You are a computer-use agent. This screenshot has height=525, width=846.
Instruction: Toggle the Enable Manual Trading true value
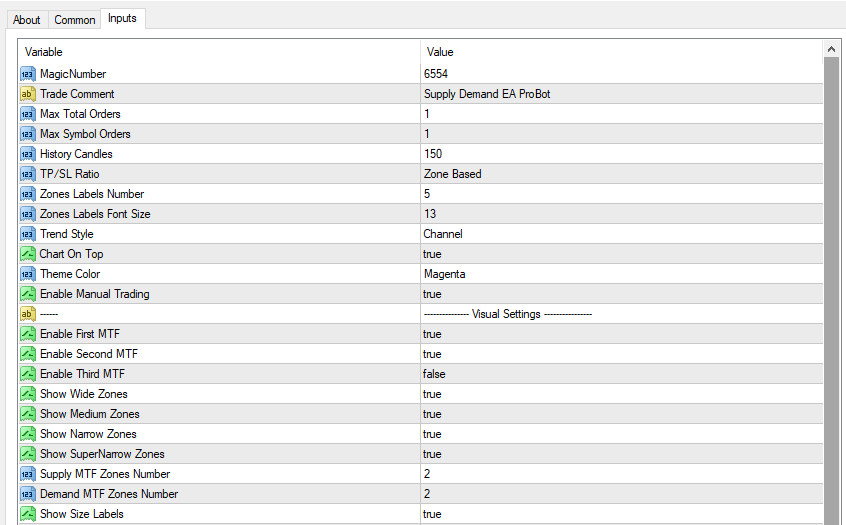pyautogui.click(x=432, y=294)
